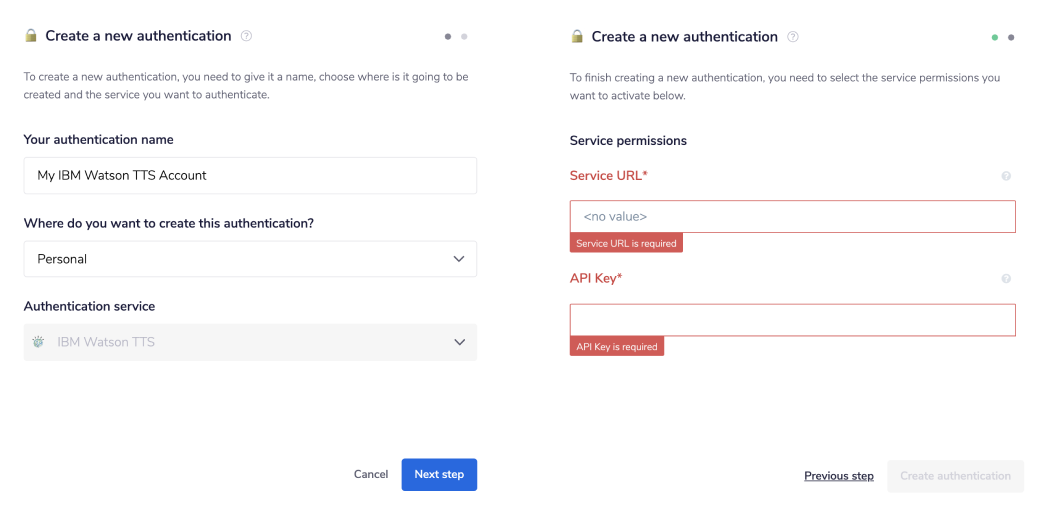
Task: Click the Next step button
Action: pyautogui.click(x=439, y=474)
